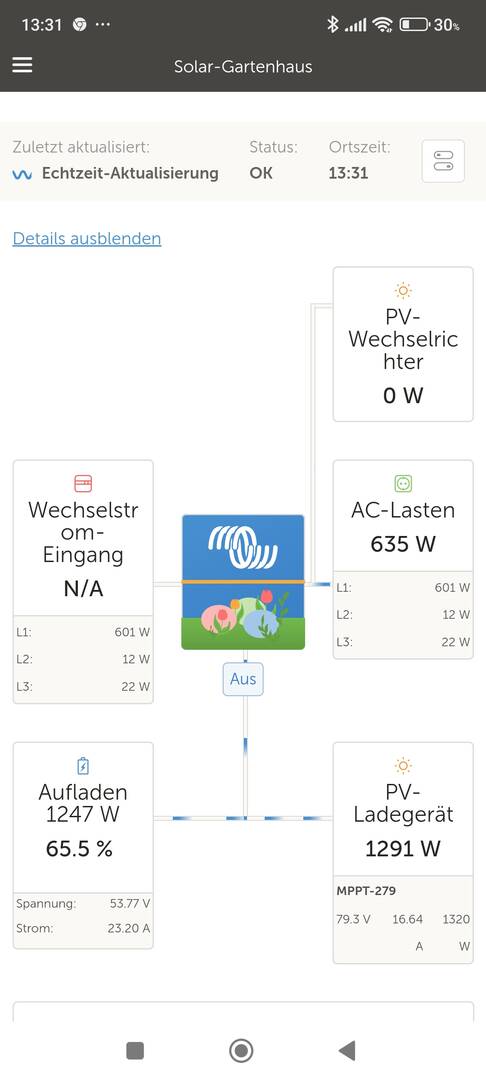Tap the Status OK indicator

click(x=261, y=173)
